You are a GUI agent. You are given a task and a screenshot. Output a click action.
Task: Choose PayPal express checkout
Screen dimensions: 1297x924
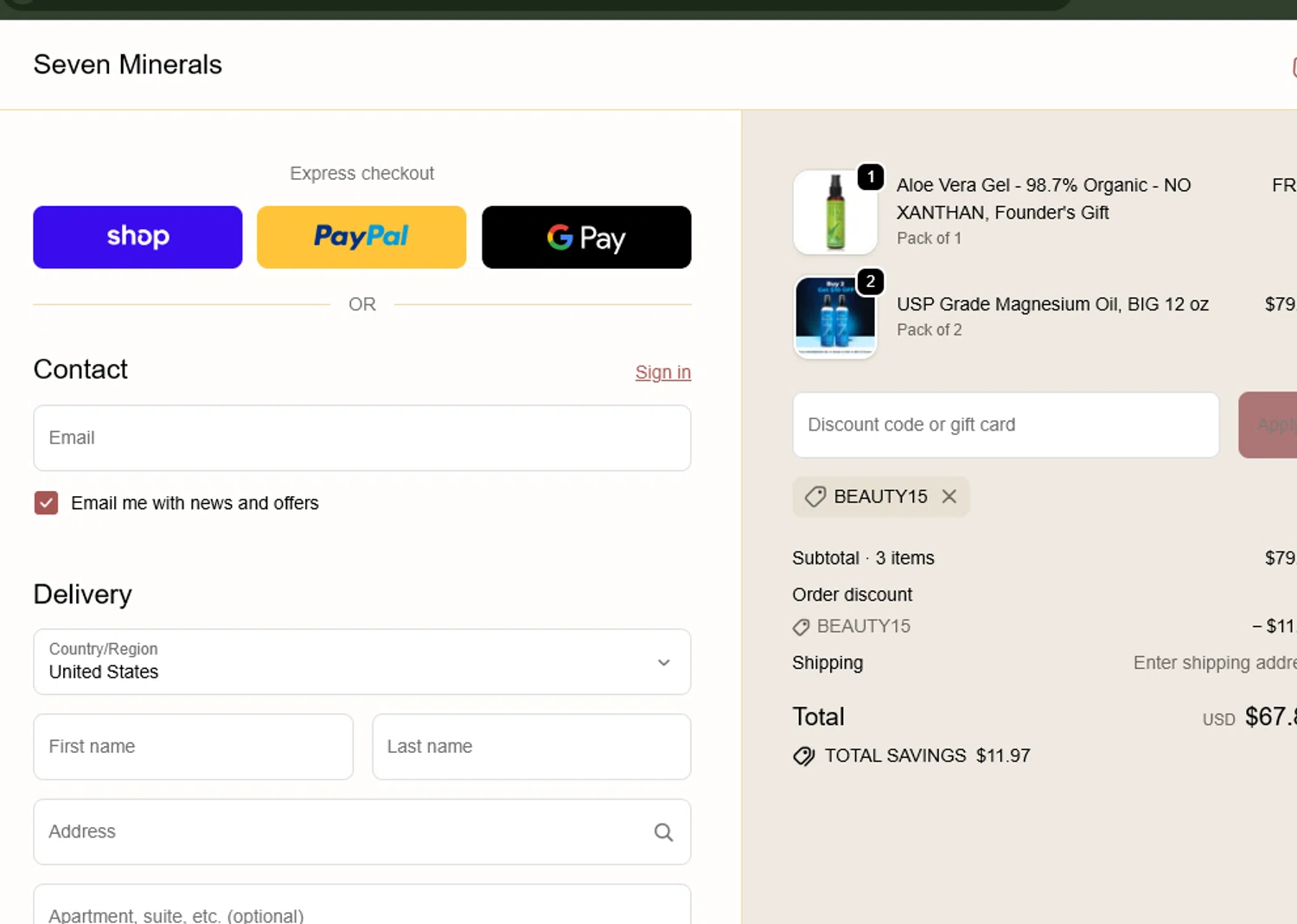click(x=361, y=237)
